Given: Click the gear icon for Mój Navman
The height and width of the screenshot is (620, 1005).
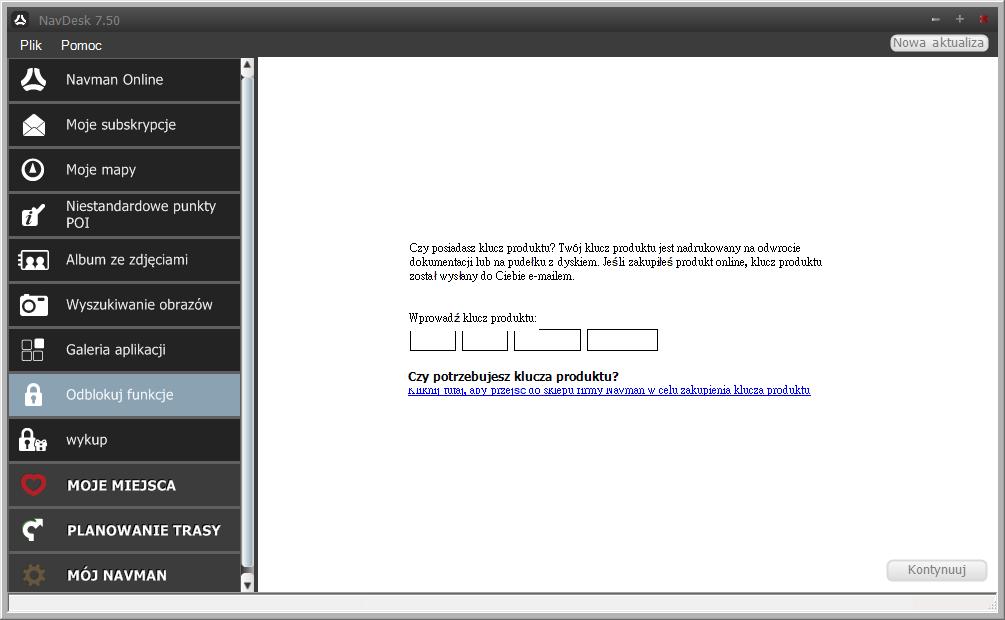Looking at the screenshot, I should coord(33,575).
